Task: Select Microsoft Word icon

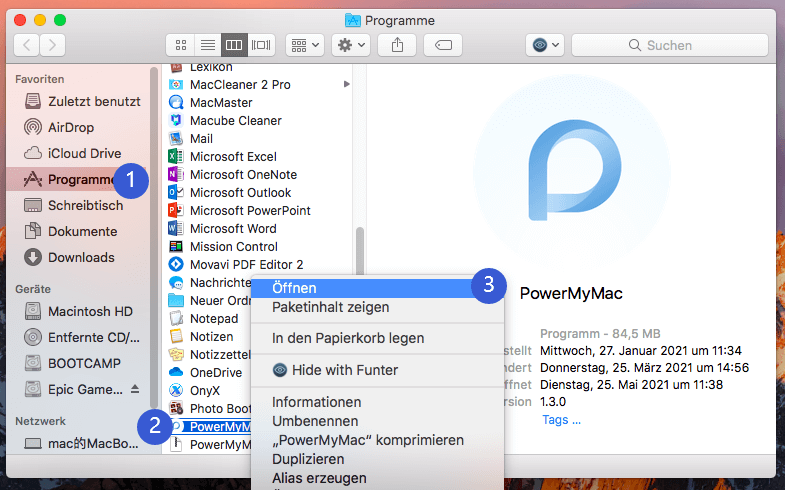Action: (176, 229)
